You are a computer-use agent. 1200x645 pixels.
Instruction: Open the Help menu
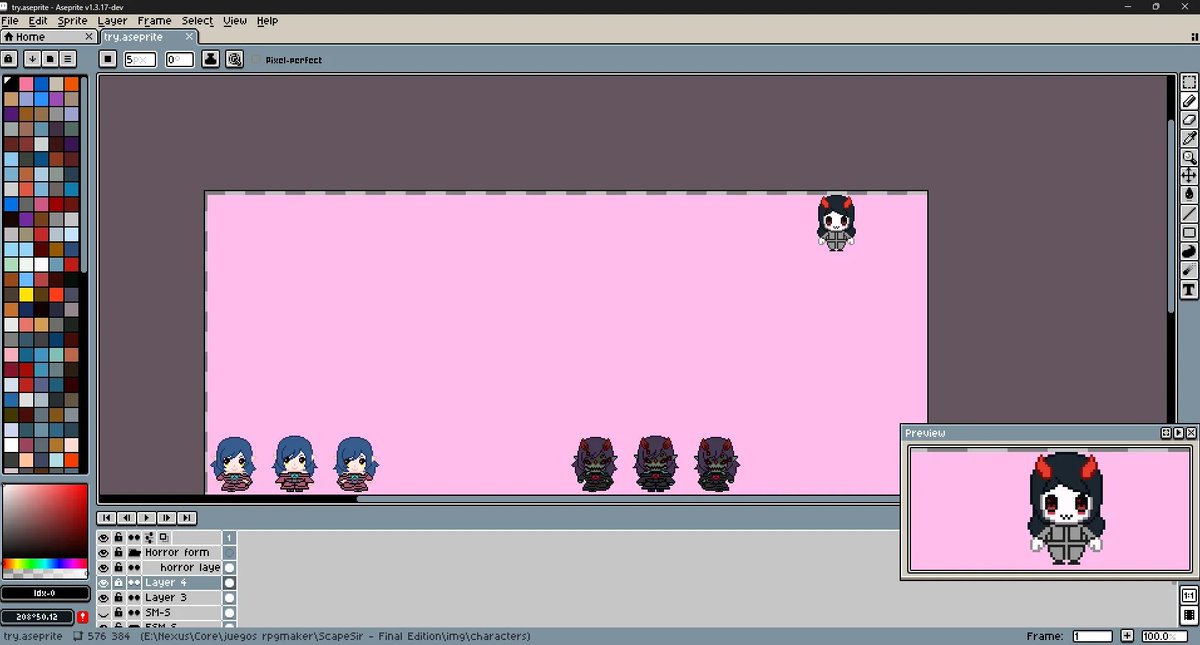(x=267, y=20)
